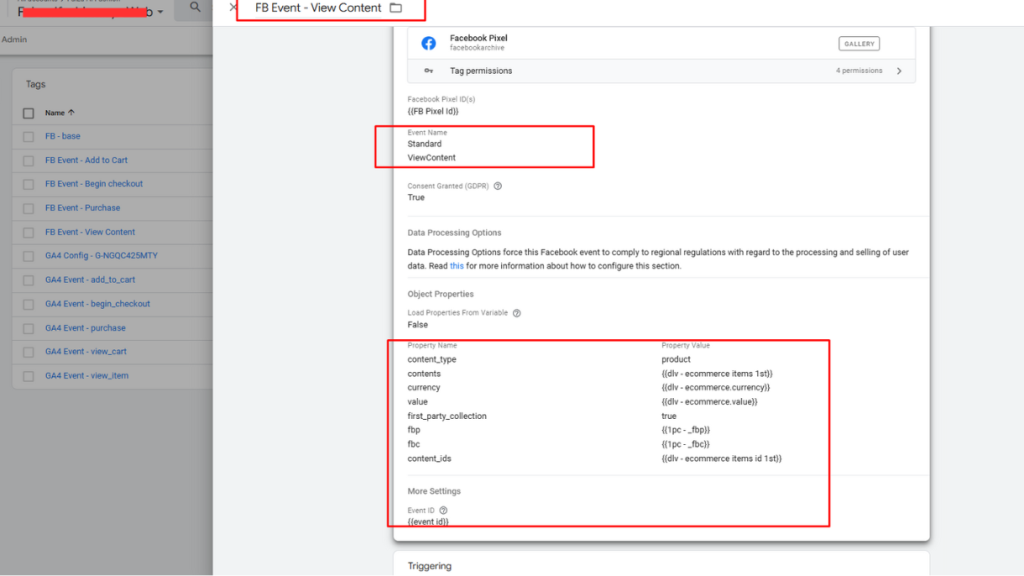Check the box for GA4 Event - view_cart

click(x=28, y=352)
